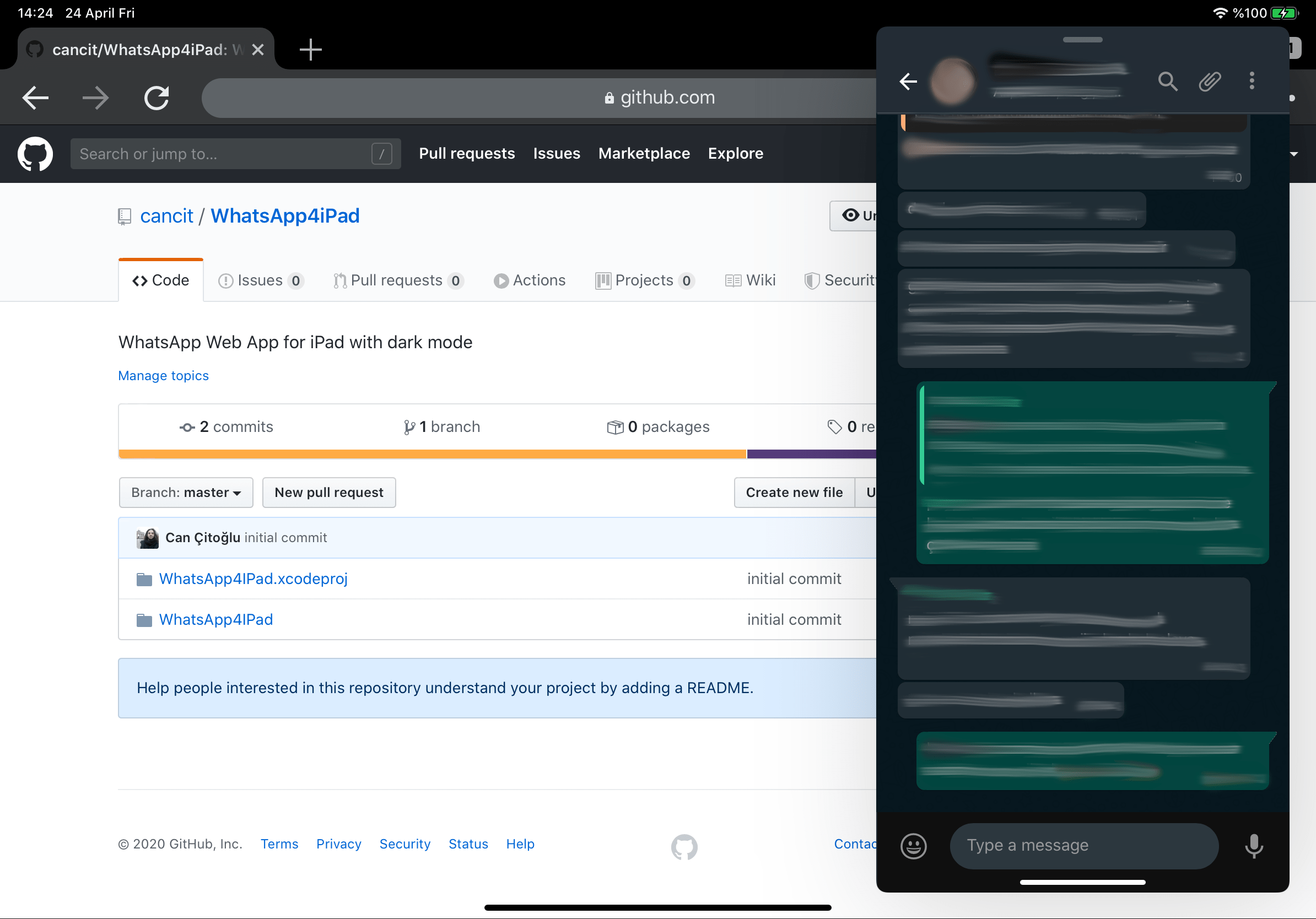Open a new browser tab

click(310, 50)
